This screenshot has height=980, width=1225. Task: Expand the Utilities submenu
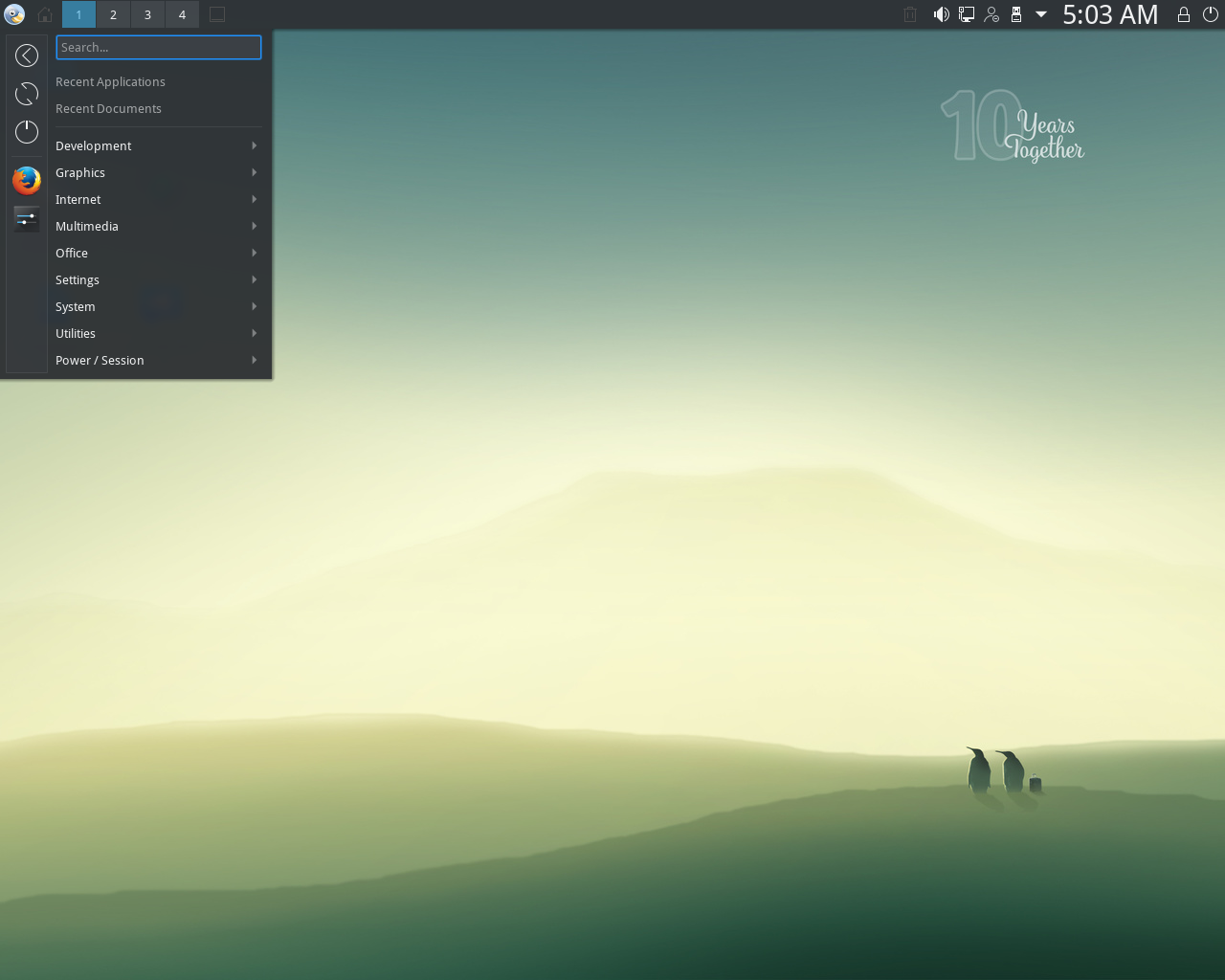coord(158,333)
